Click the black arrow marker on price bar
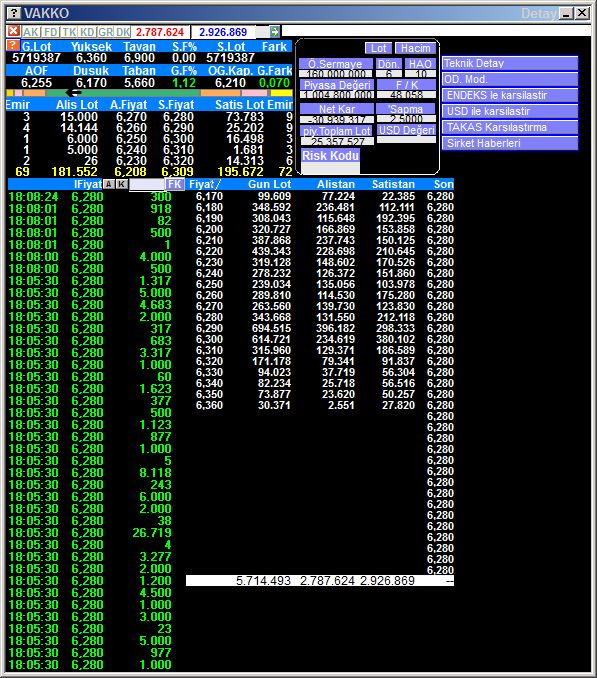Viewport: 597px width, 678px height. tap(73, 93)
